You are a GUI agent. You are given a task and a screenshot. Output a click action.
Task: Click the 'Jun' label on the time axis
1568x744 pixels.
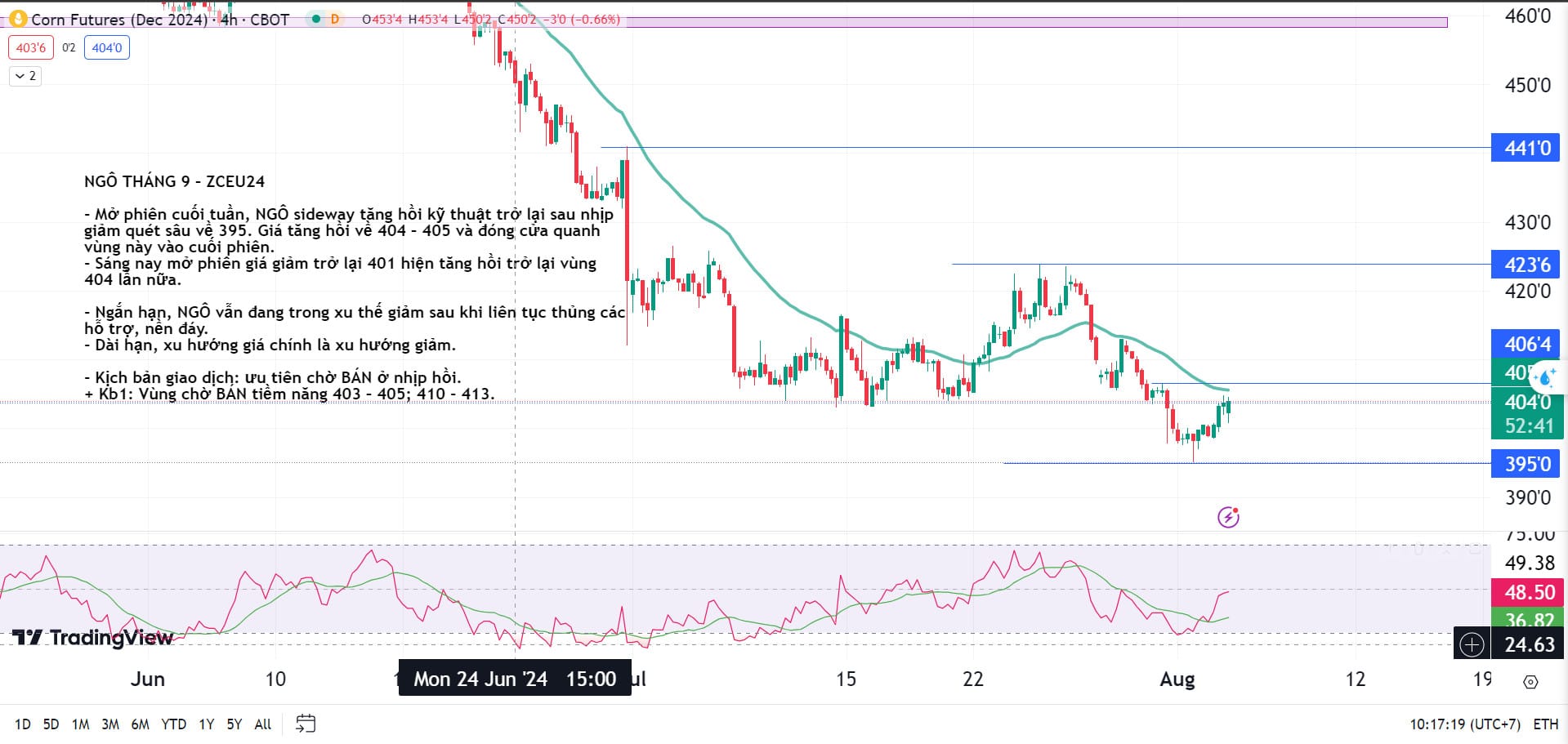click(x=148, y=679)
